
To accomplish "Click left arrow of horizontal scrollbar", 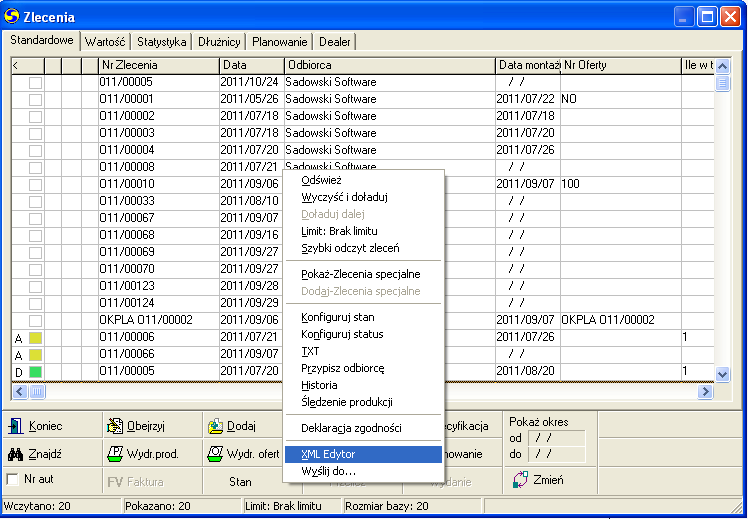I will (x=20, y=392).
